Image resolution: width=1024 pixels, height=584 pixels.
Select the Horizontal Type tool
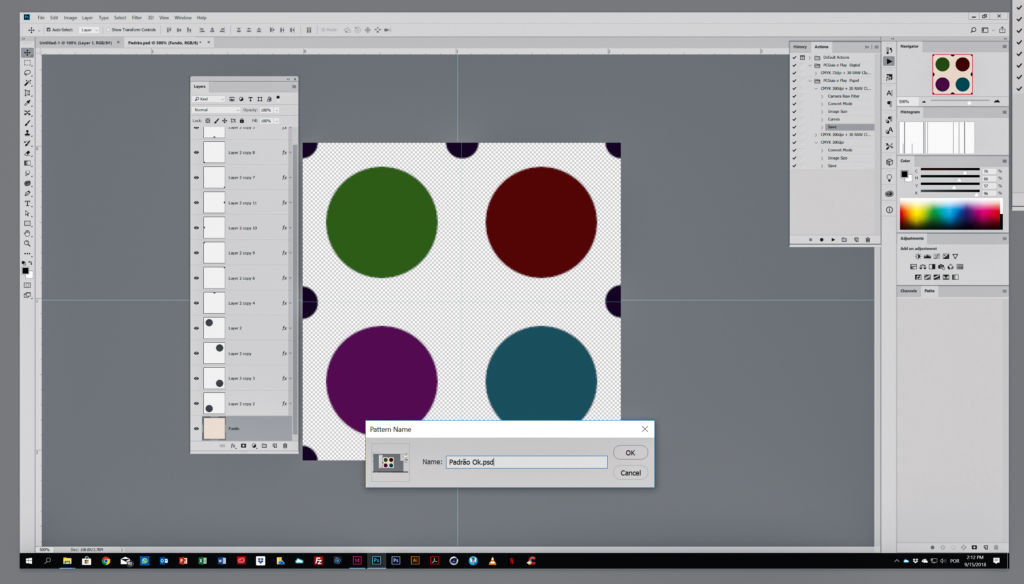click(x=27, y=203)
